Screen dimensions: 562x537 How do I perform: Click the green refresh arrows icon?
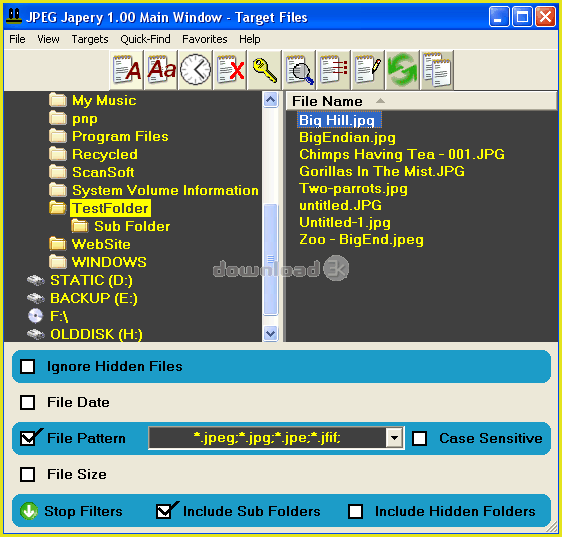point(403,70)
